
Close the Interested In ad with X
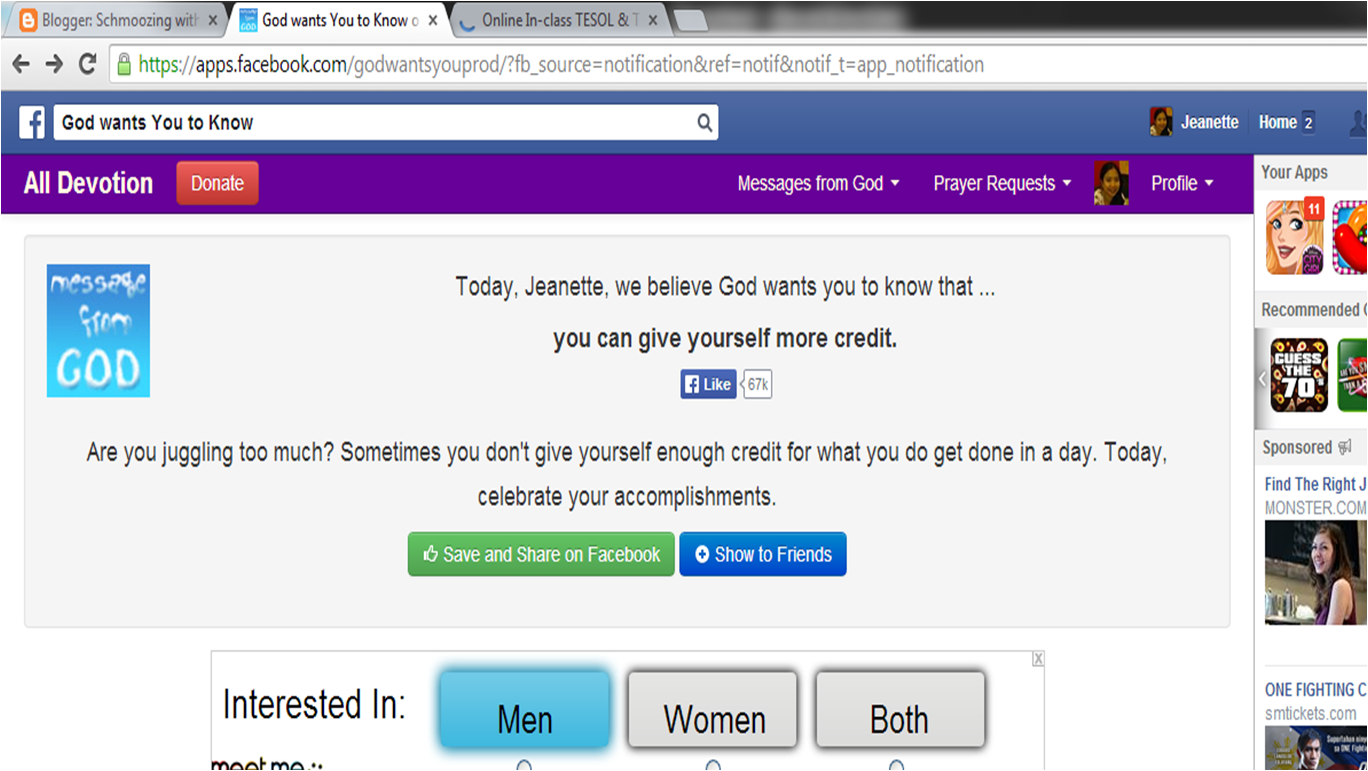pyautogui.click(x=1038, y=659)
